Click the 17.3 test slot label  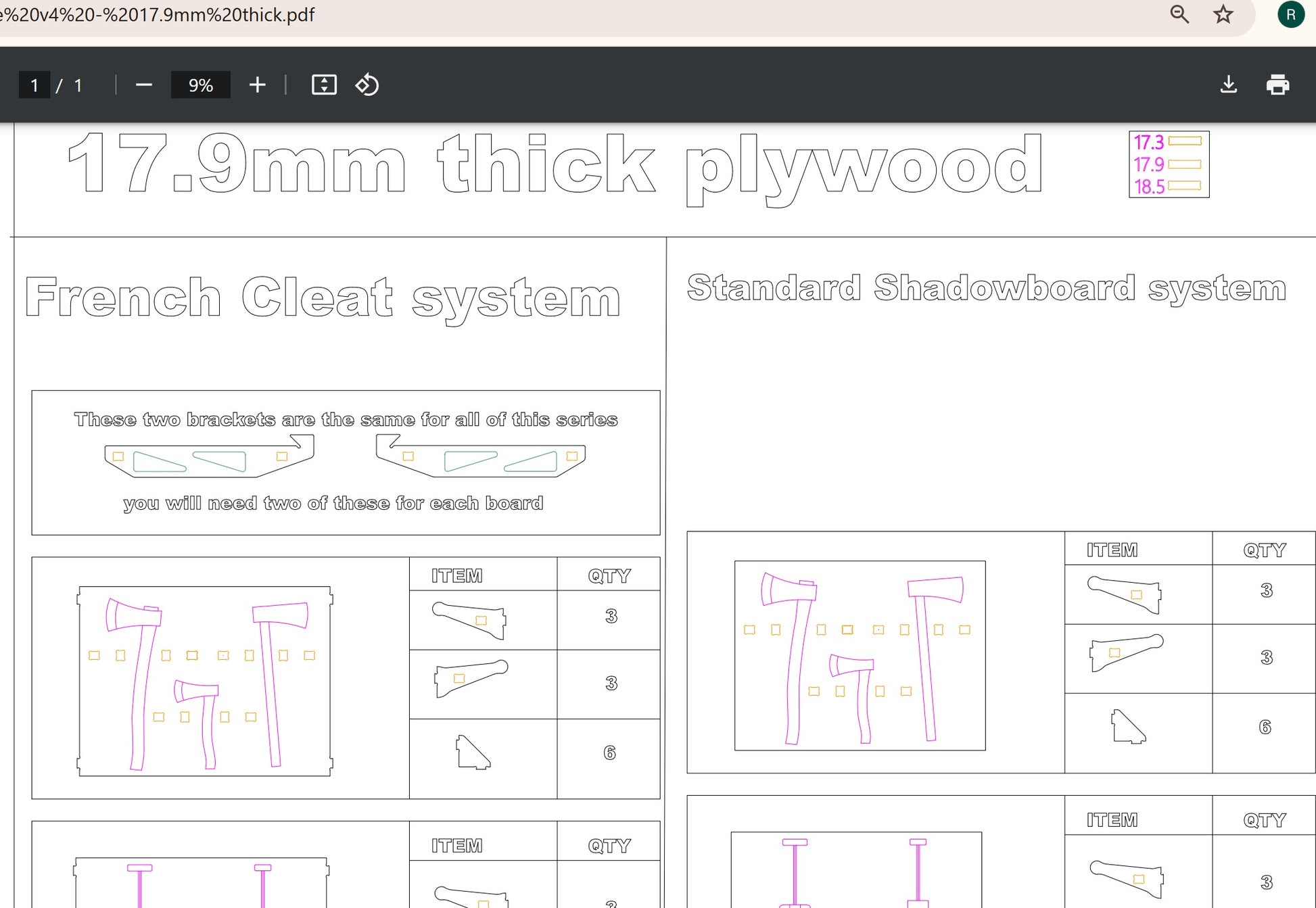point(1148,143)
